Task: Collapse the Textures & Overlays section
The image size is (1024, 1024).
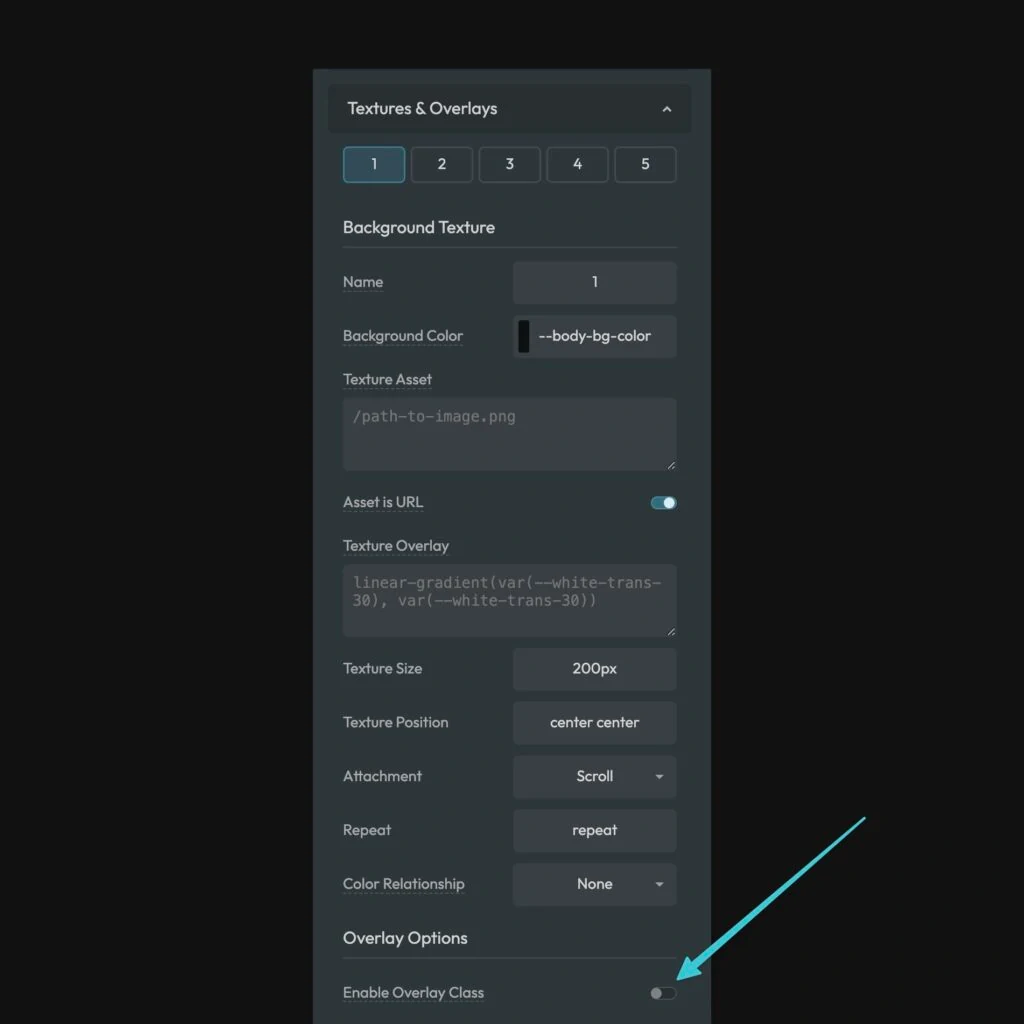Action: pos(667,109)
